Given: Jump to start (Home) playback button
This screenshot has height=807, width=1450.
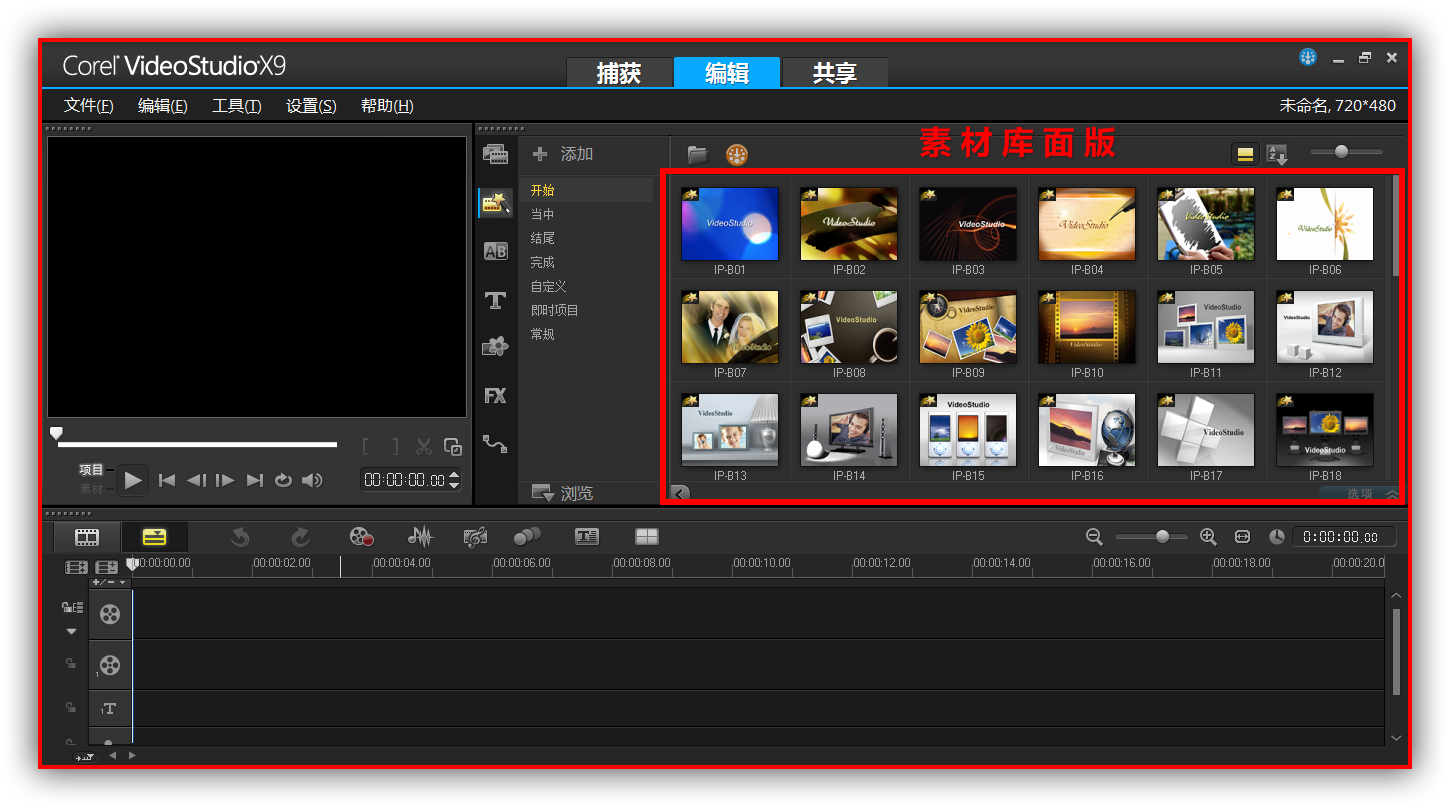Looking at the screenshot, I should pyautogui.click(x=167, y=480).
